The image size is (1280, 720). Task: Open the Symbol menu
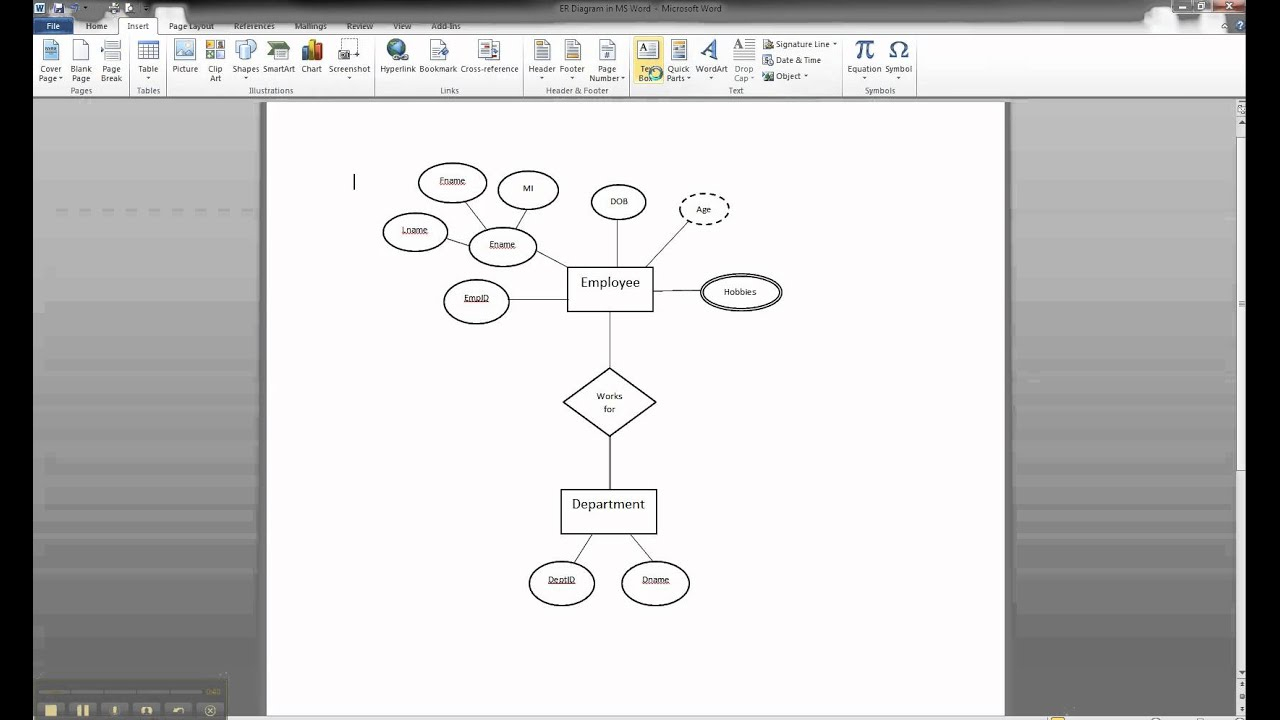(899, 61)
